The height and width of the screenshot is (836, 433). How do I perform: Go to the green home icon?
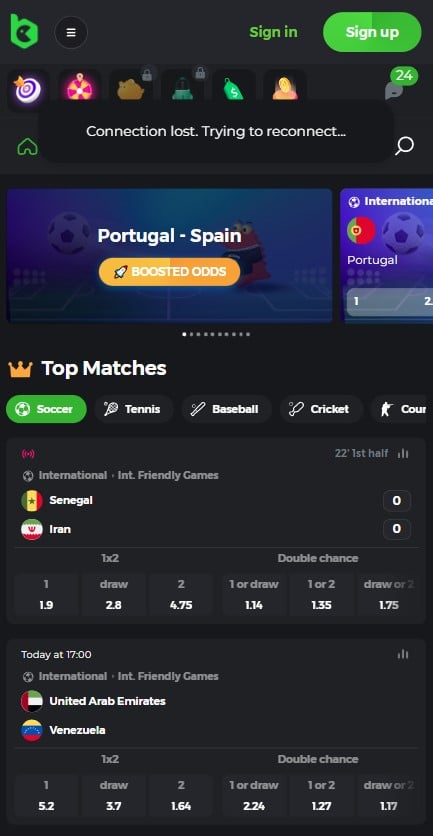pyautogui.click(x=28, y=146)
